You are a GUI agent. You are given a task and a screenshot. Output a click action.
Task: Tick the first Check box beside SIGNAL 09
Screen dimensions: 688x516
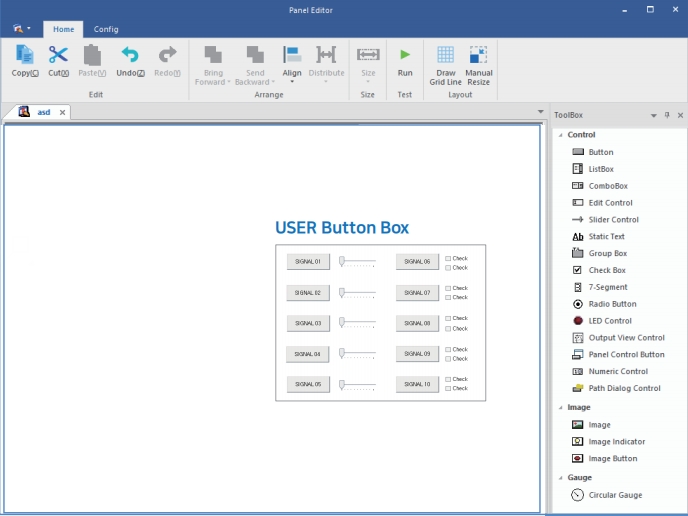[x=448, y=350]
